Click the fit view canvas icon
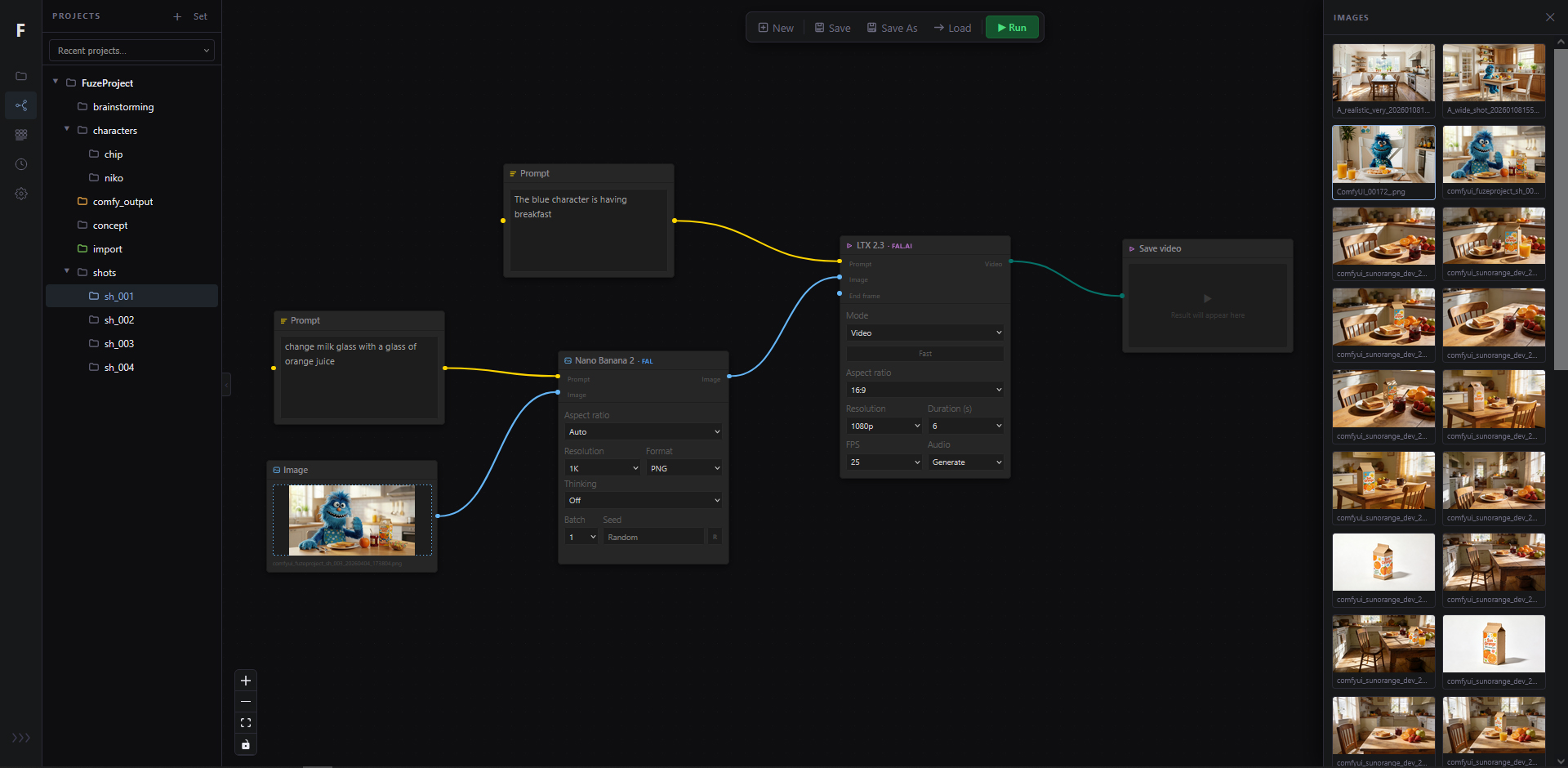This screenshot has width=1568, height=768. [246, 723]
